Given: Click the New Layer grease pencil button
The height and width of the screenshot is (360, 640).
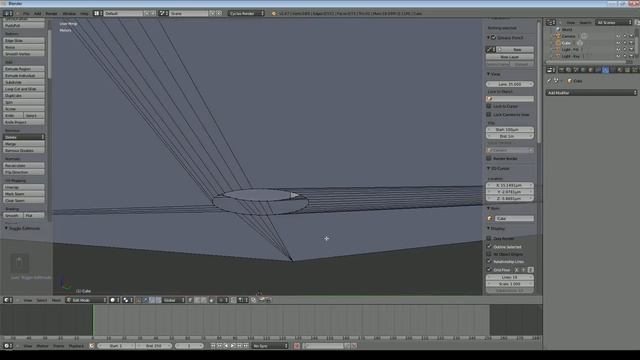Looking at the screenshot, I should coord(509,57).
